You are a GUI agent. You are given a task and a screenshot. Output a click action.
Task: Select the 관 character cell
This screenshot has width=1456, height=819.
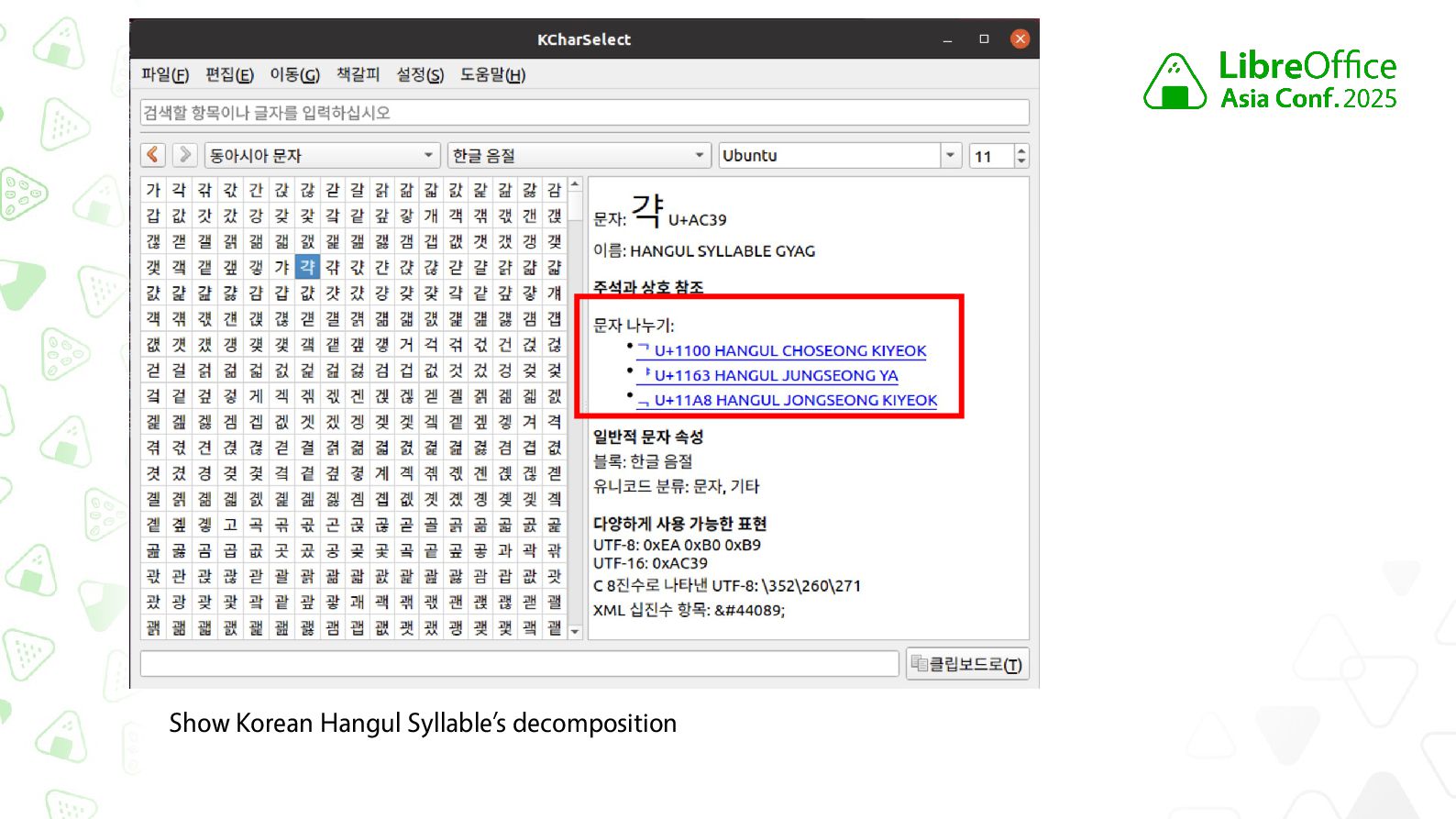(x=179, y=575)
